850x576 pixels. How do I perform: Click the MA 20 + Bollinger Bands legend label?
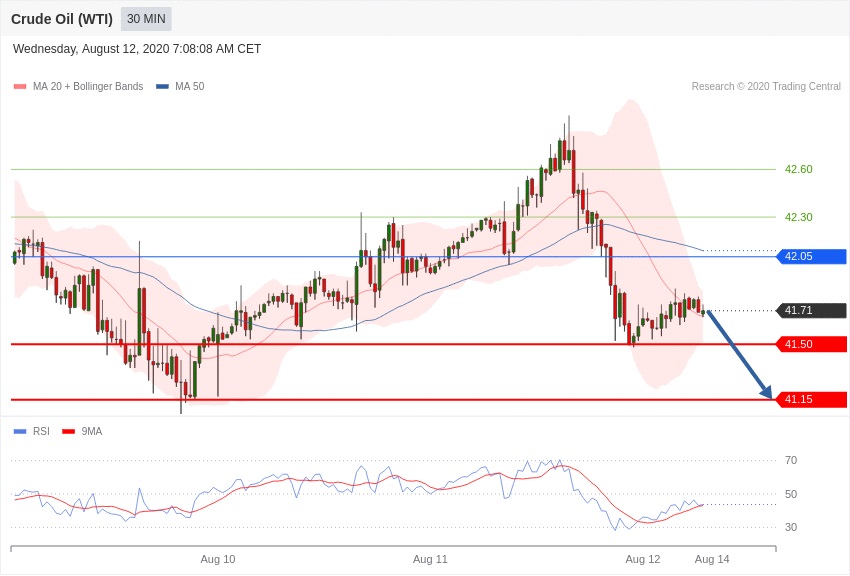pos(88,87)
